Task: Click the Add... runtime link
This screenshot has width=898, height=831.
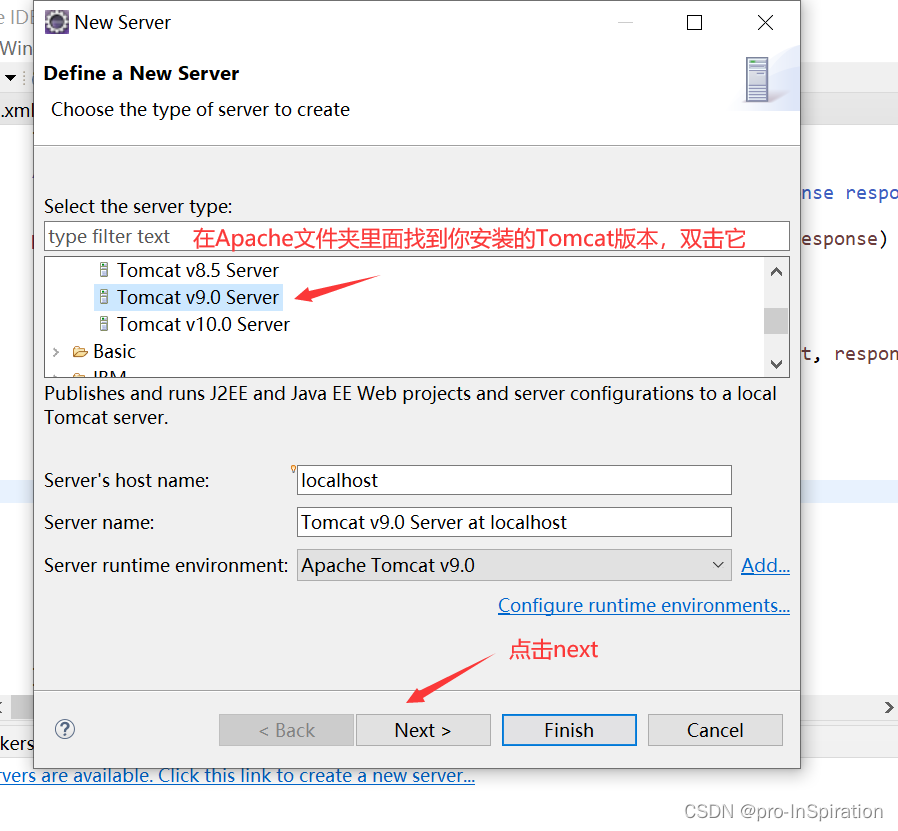Action: pyautogui.click(x=765, y=565)
